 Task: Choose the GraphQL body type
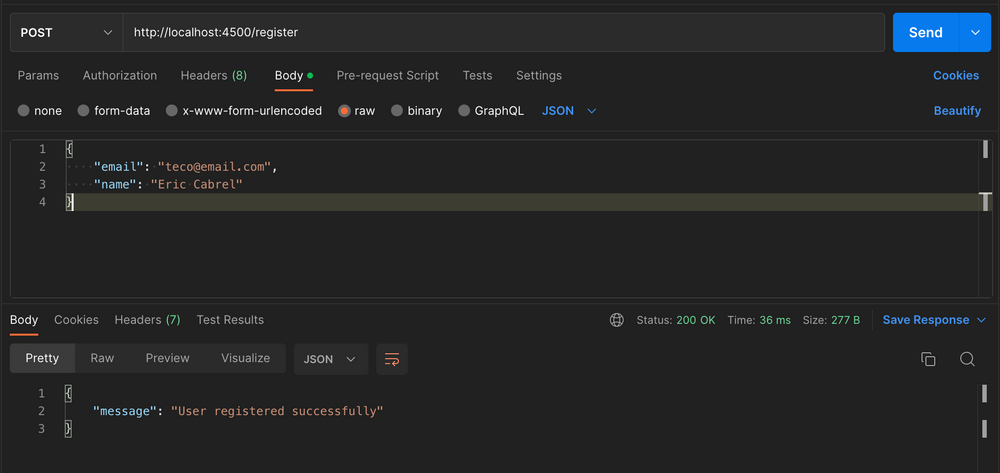point(465,111)
